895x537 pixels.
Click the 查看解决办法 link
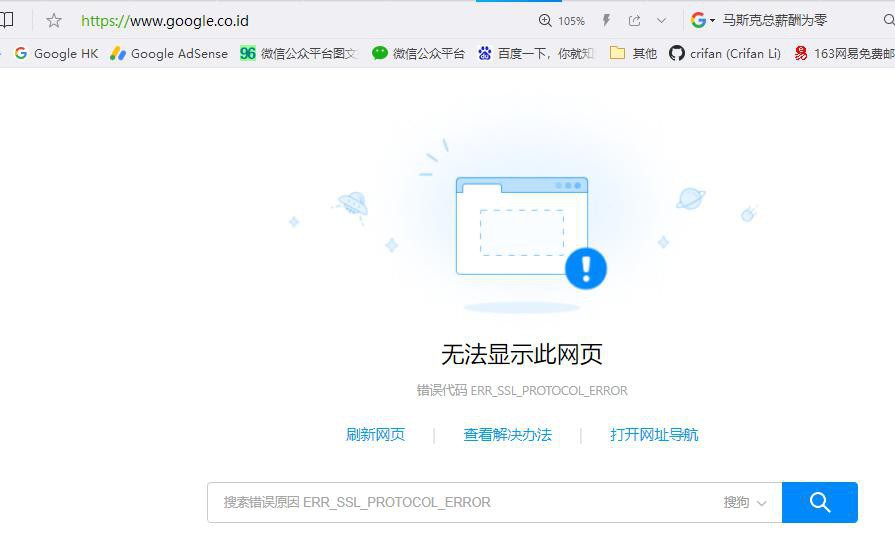click(507, 435)
